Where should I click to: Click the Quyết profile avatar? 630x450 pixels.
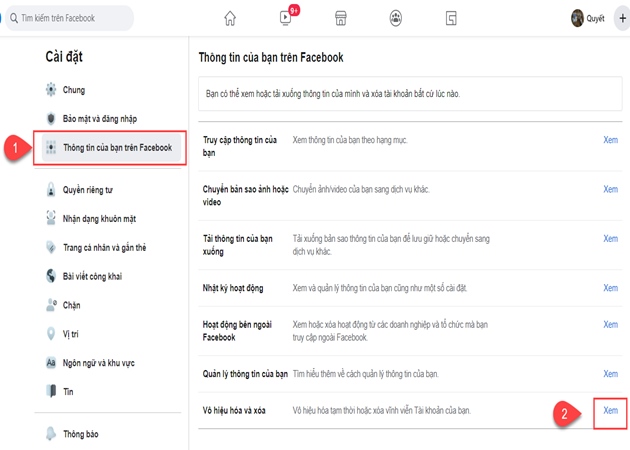(x=577, y=18)
